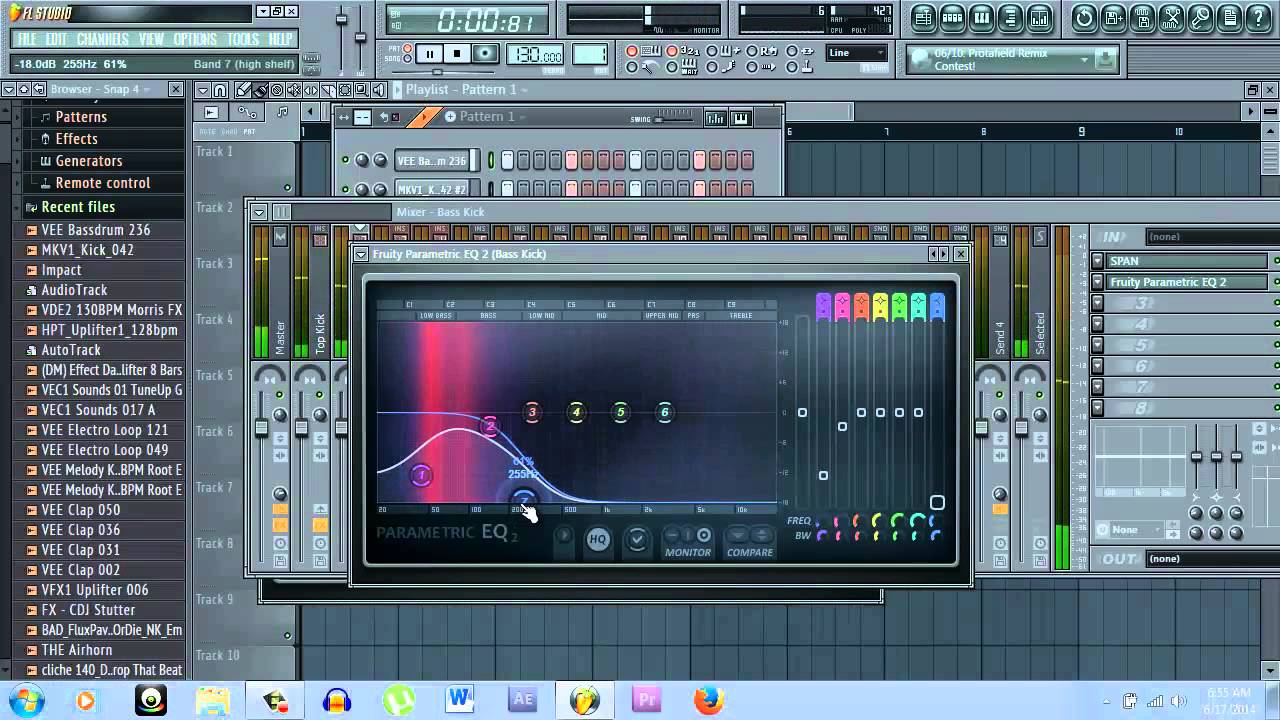This screenshot has width=1280, height=720.
Task: Click the news panel download icon
Action: pyautogui.click(x=1104, y=59)
